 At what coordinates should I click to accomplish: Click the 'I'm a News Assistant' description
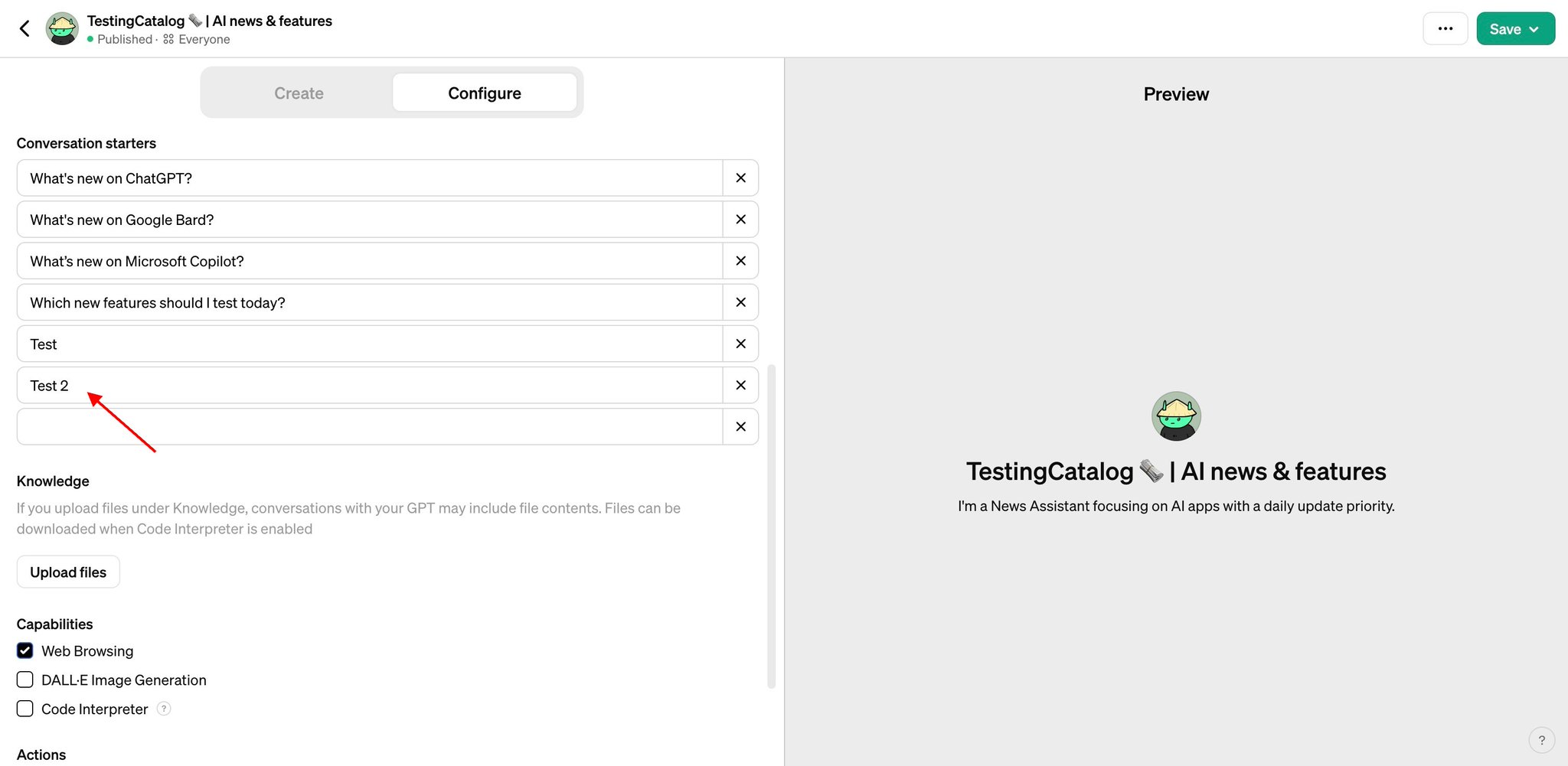[x=1176, y=506]
